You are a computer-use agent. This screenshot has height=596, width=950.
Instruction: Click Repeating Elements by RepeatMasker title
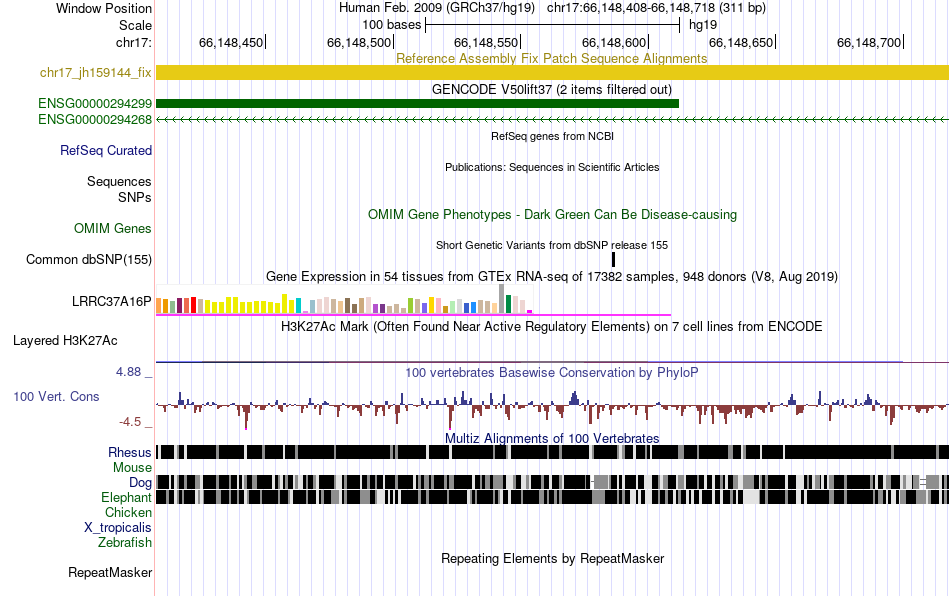tap(552, 558)
